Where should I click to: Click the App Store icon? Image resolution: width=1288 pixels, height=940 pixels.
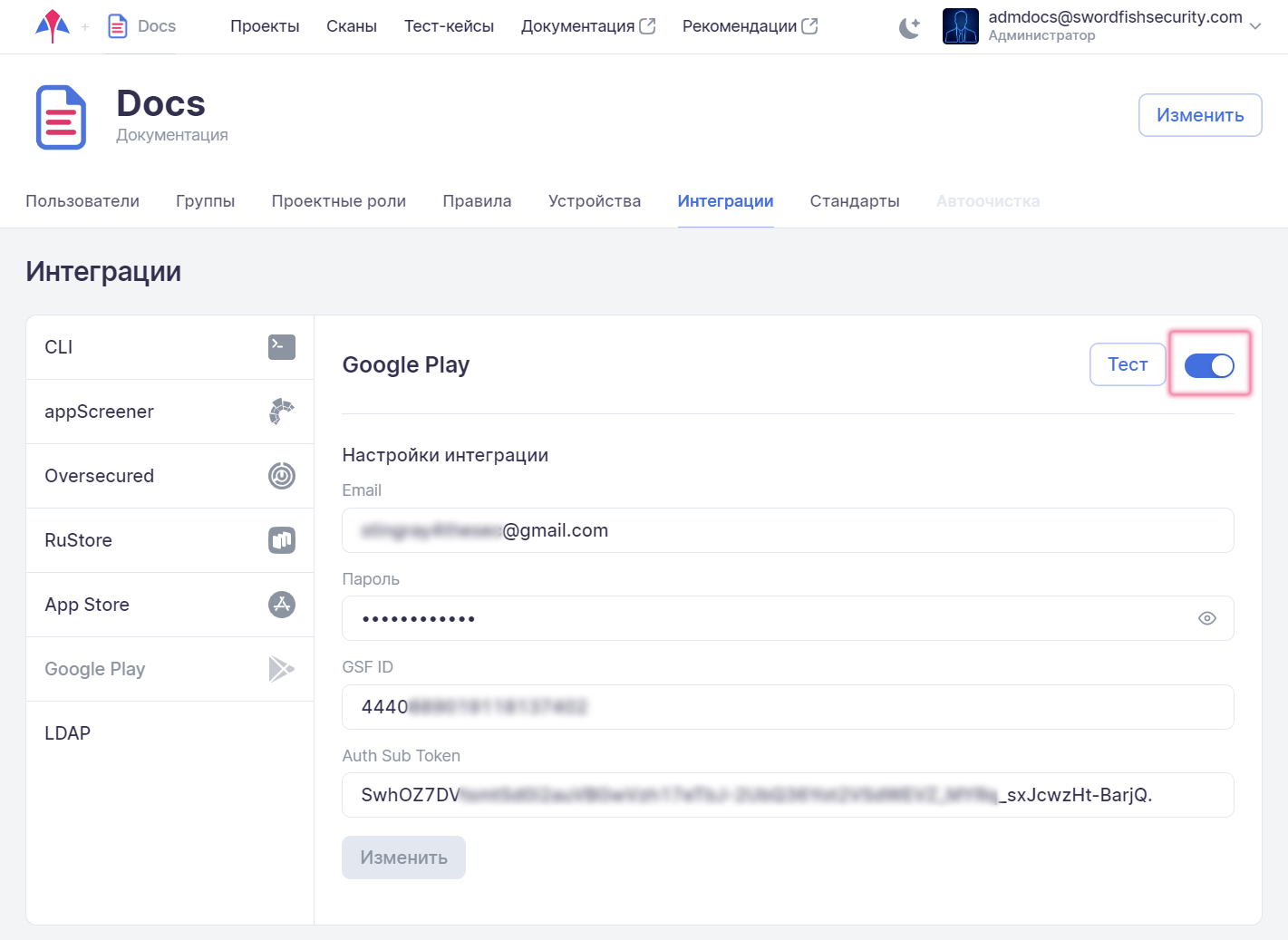point(282,605)
